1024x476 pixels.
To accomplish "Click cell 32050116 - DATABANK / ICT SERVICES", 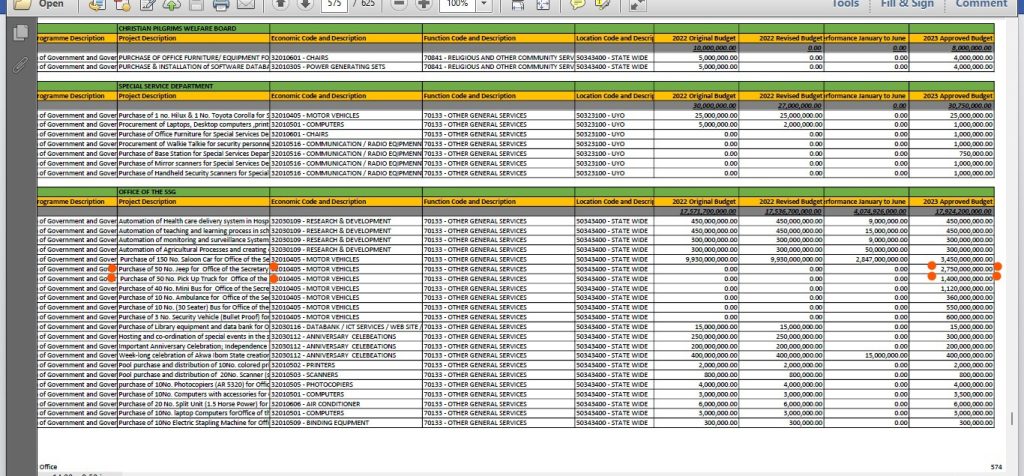I will click(346, 326).
